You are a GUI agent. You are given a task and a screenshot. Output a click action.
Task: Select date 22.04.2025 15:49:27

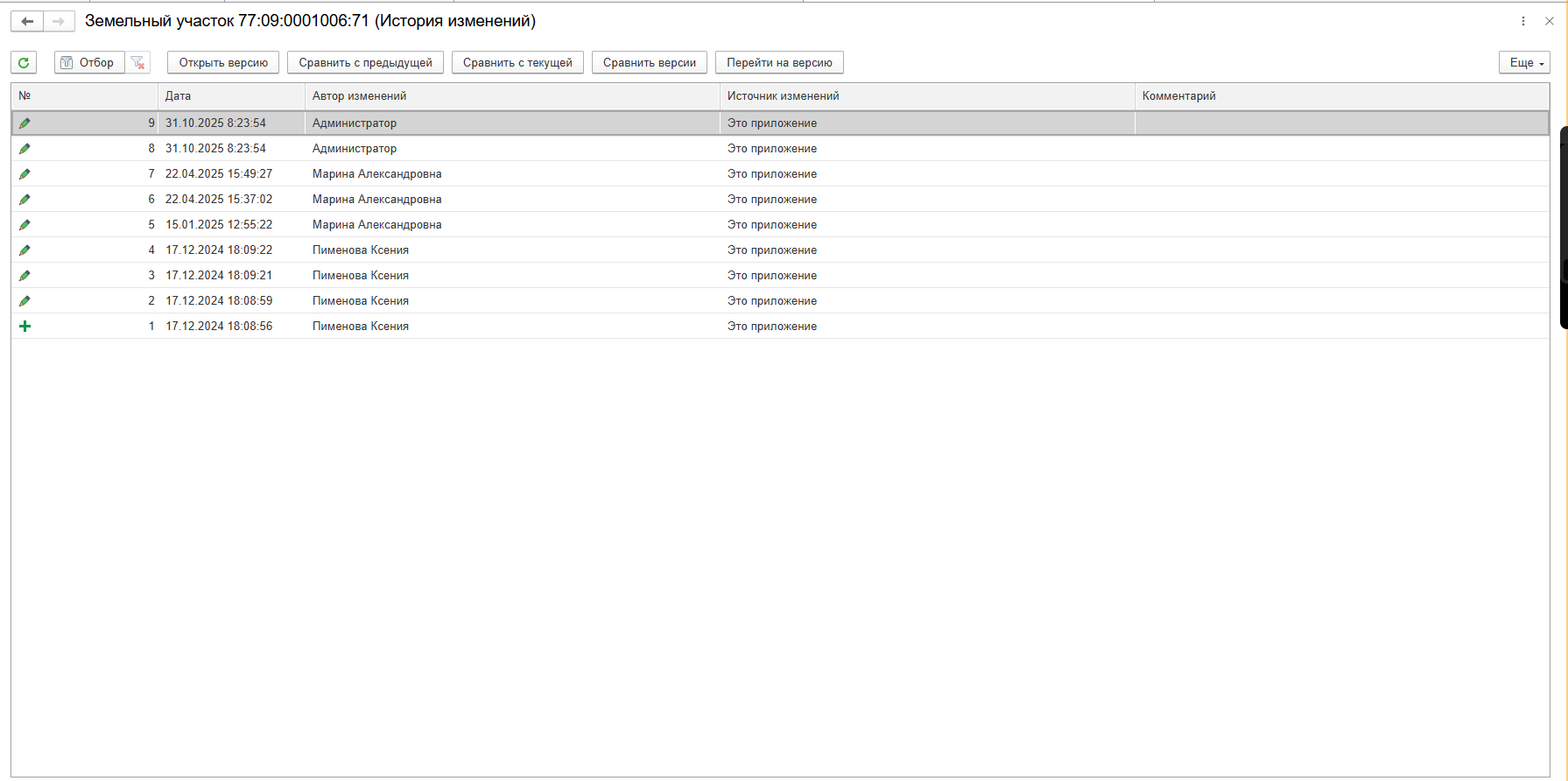(219, 174)
